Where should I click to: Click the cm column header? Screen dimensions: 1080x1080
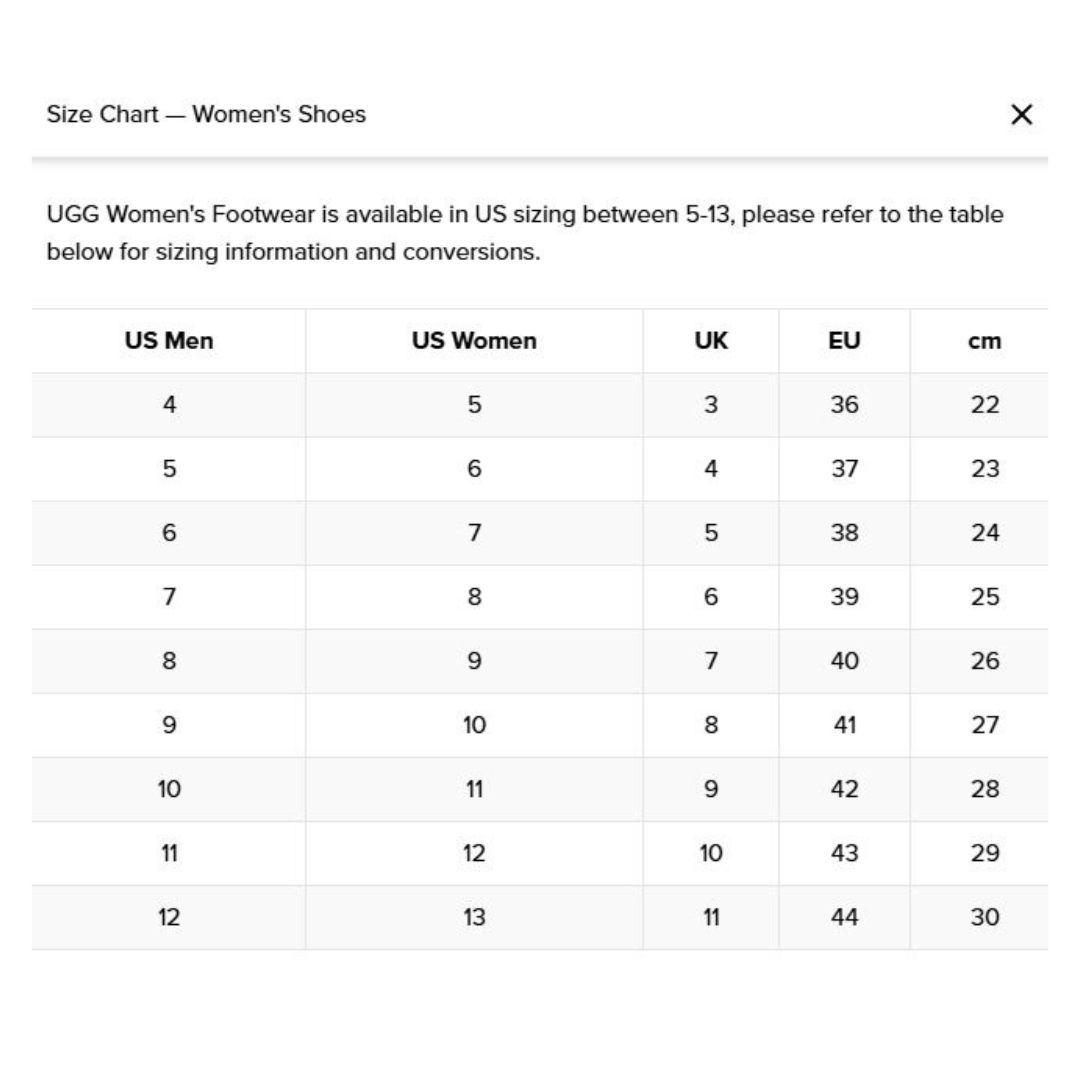tap(984, 341)
